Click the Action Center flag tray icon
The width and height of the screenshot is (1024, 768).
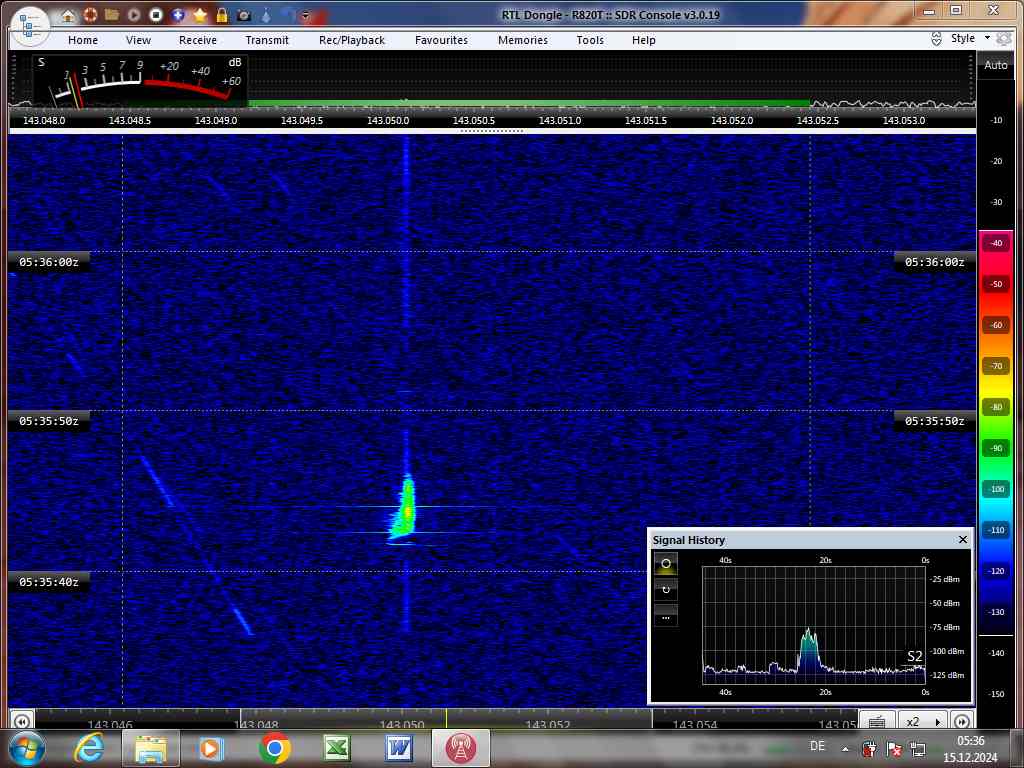point(894,748)
